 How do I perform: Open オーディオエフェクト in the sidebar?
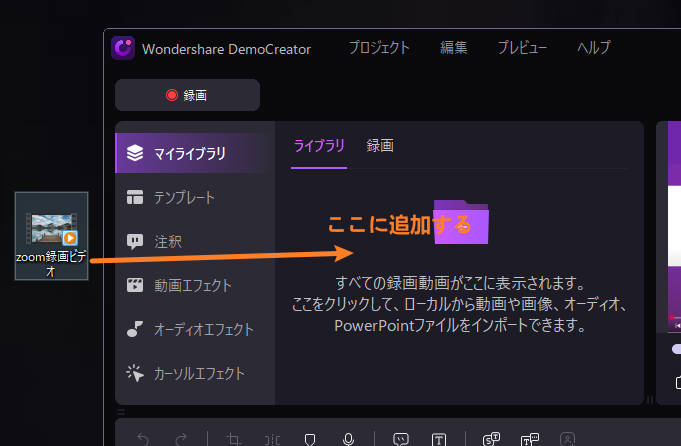pyautogui.click(x=195, y=329)
